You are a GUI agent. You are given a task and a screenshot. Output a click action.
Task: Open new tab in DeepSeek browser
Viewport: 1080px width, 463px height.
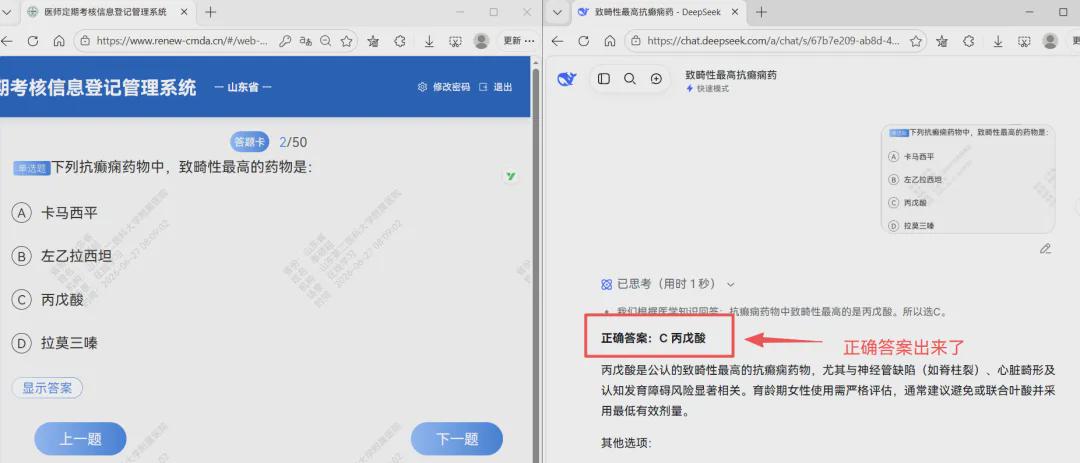[762, 12]
